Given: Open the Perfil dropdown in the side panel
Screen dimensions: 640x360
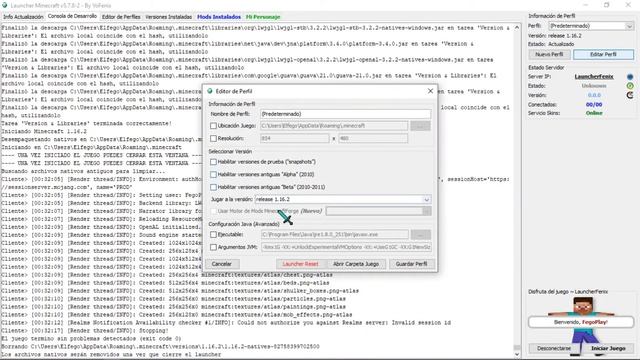Looking at the screenshot, I should click(629, 26).
